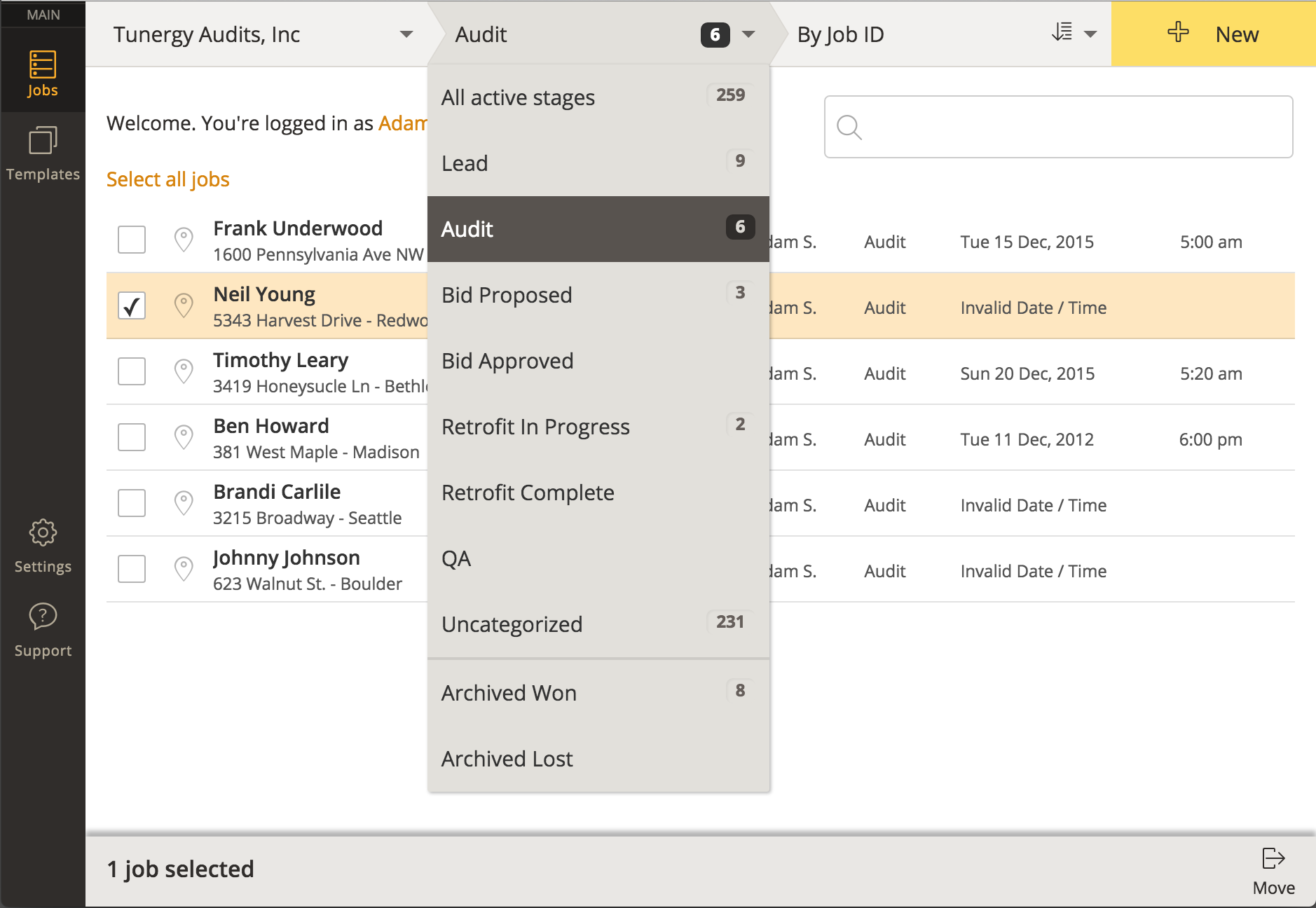Viewport: 1316px width, 908px height.
Task: Open the By Job ID sort dropdown arrow
Action: point(1090,34)
